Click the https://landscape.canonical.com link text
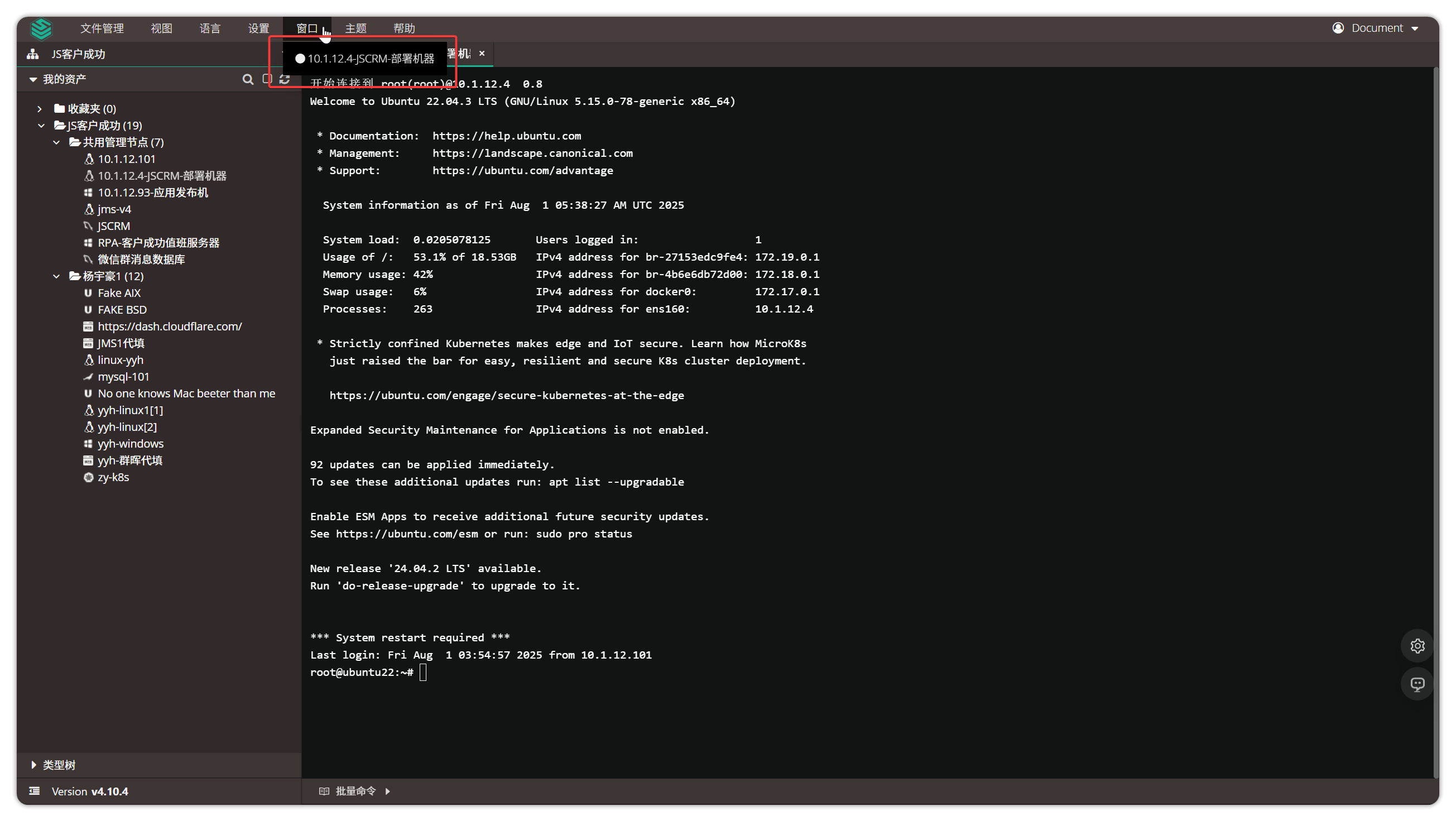This screenshot has height=816, width=1456. tap(532, 153)
